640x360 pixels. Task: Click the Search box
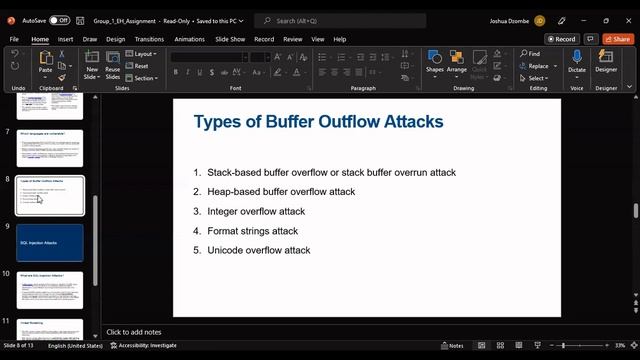click(x=340, y=21)
